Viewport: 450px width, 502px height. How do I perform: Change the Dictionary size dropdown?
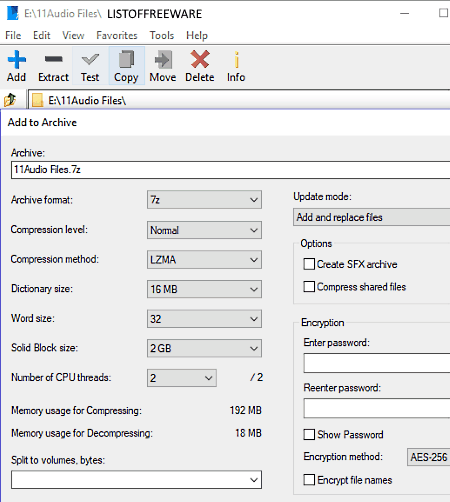pyautogui.click(x=204, y=289)
